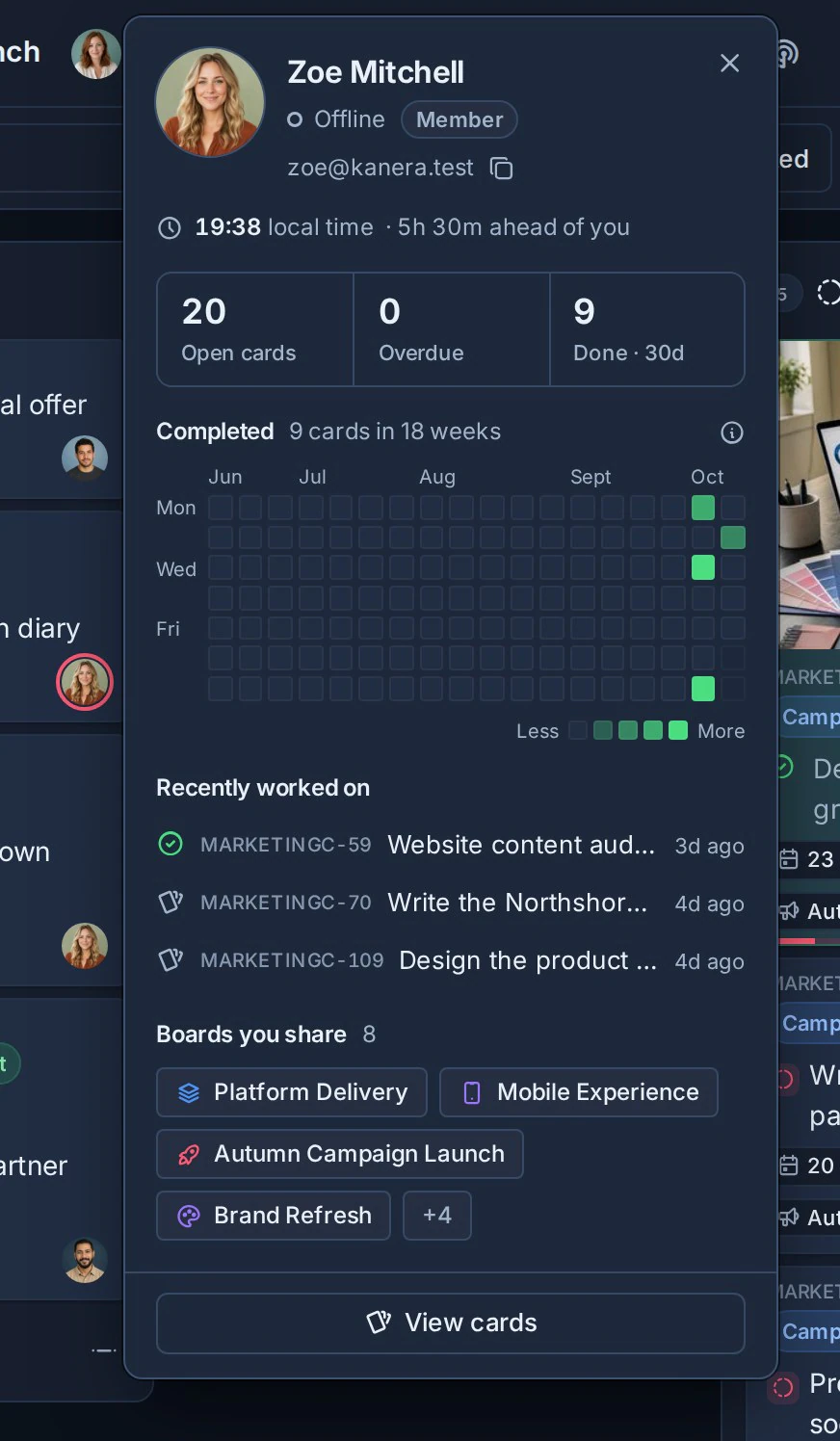Open card MARKETINGC-70 Write the Northshore
Image resolution: width=840 pixels, height=1441 pixels.
pos(451,903)
